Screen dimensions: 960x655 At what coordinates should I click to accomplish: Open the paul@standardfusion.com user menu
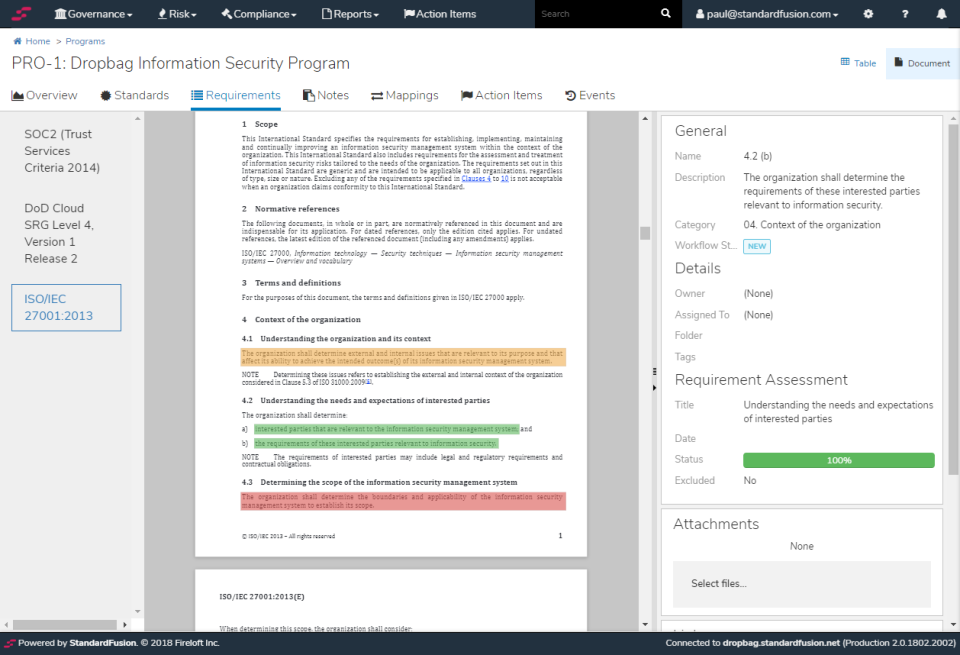(767, 13)
